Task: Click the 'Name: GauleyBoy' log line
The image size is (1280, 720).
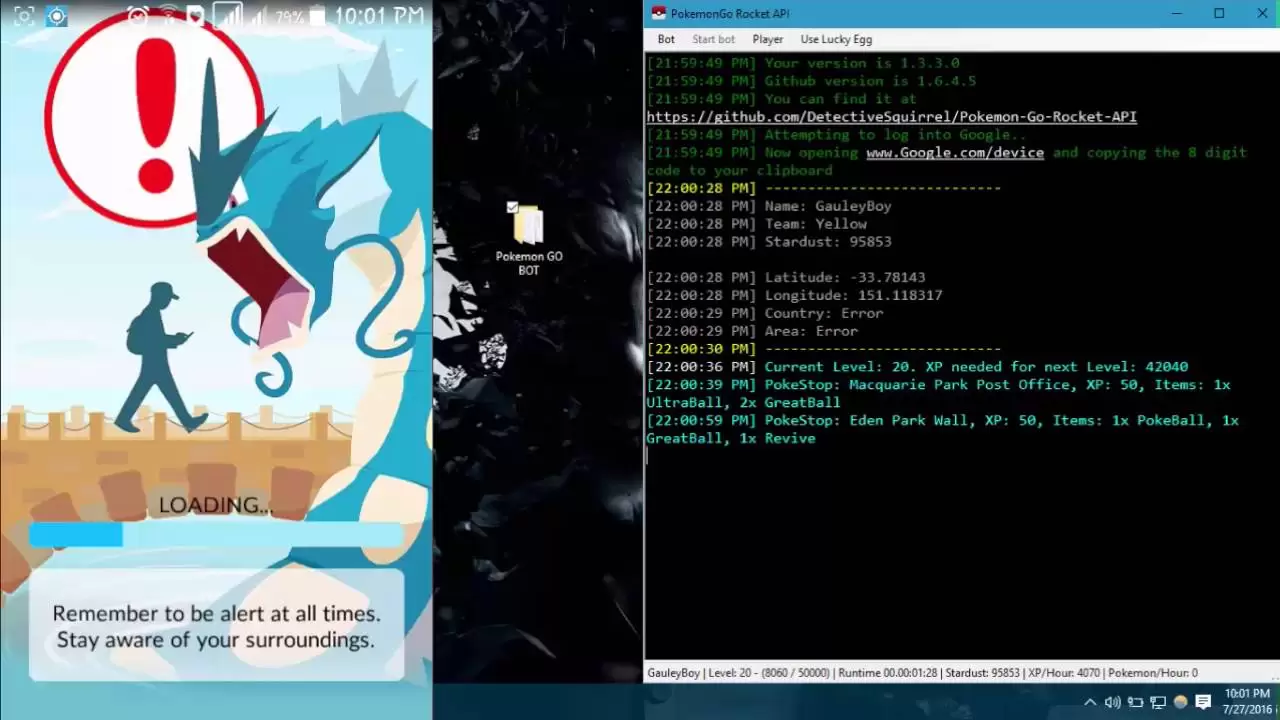Action: pos(769,206)
